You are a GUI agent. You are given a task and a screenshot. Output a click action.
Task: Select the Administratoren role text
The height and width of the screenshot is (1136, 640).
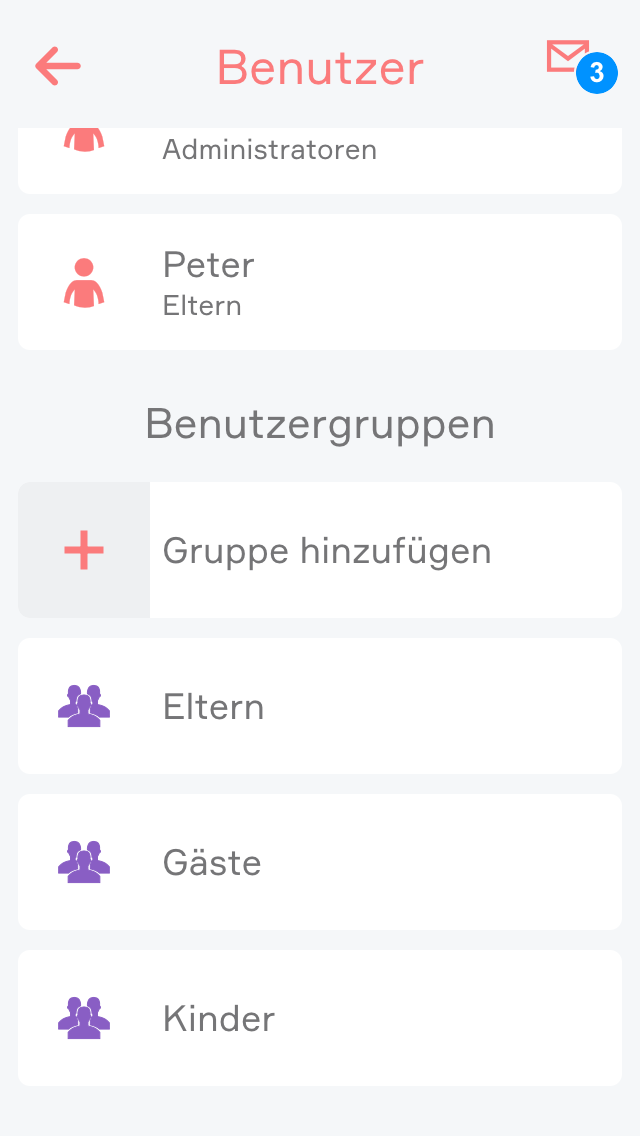pyautogui.click(x=270, y=150)
